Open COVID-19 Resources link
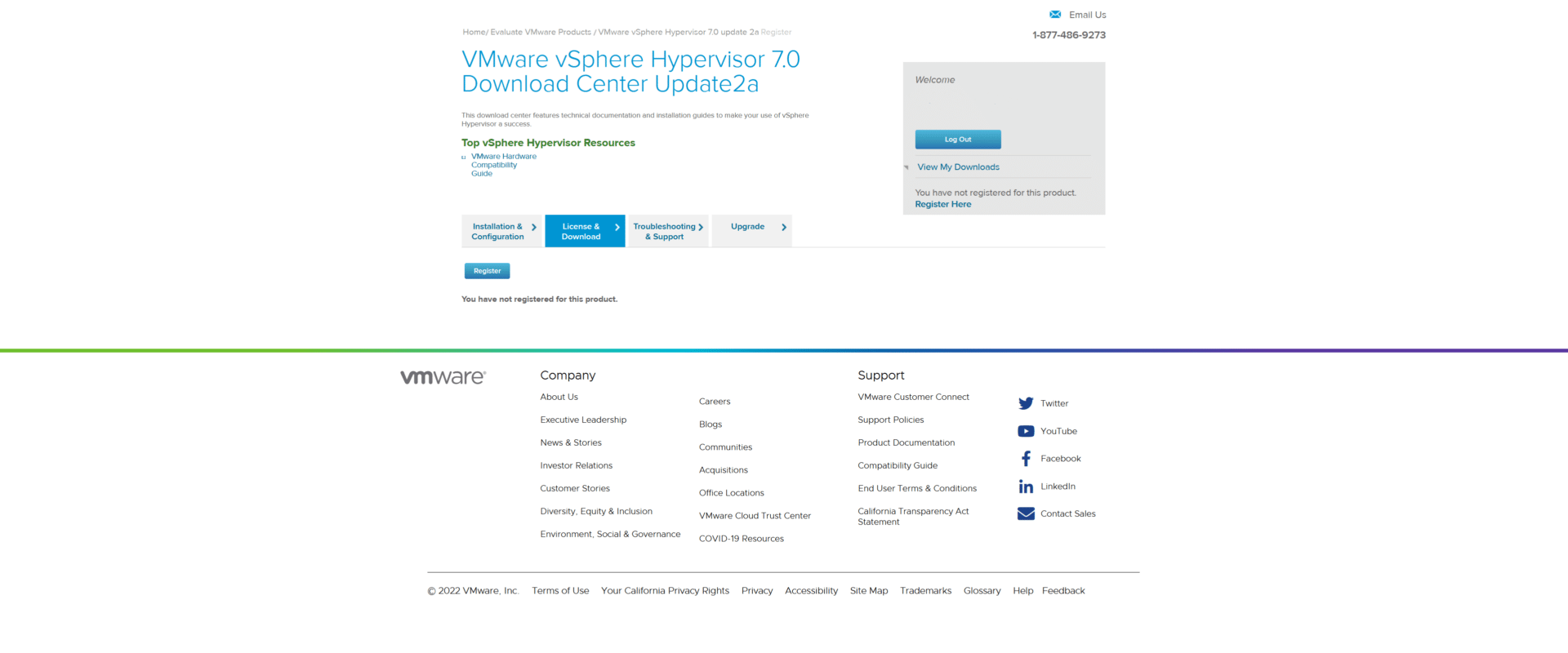Image resolution: width=1568 pixels, height=653 pixels. [x=741, y=539]
